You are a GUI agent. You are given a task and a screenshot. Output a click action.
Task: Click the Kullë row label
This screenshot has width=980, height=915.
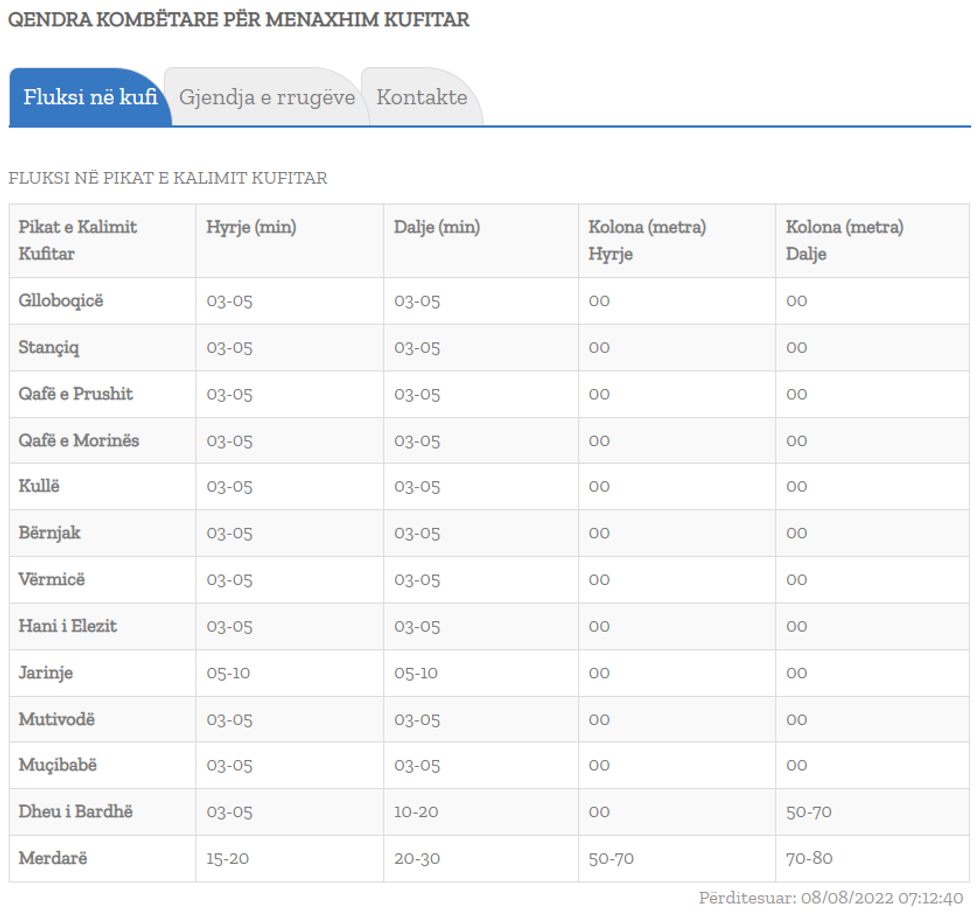[x=39, y=487]
